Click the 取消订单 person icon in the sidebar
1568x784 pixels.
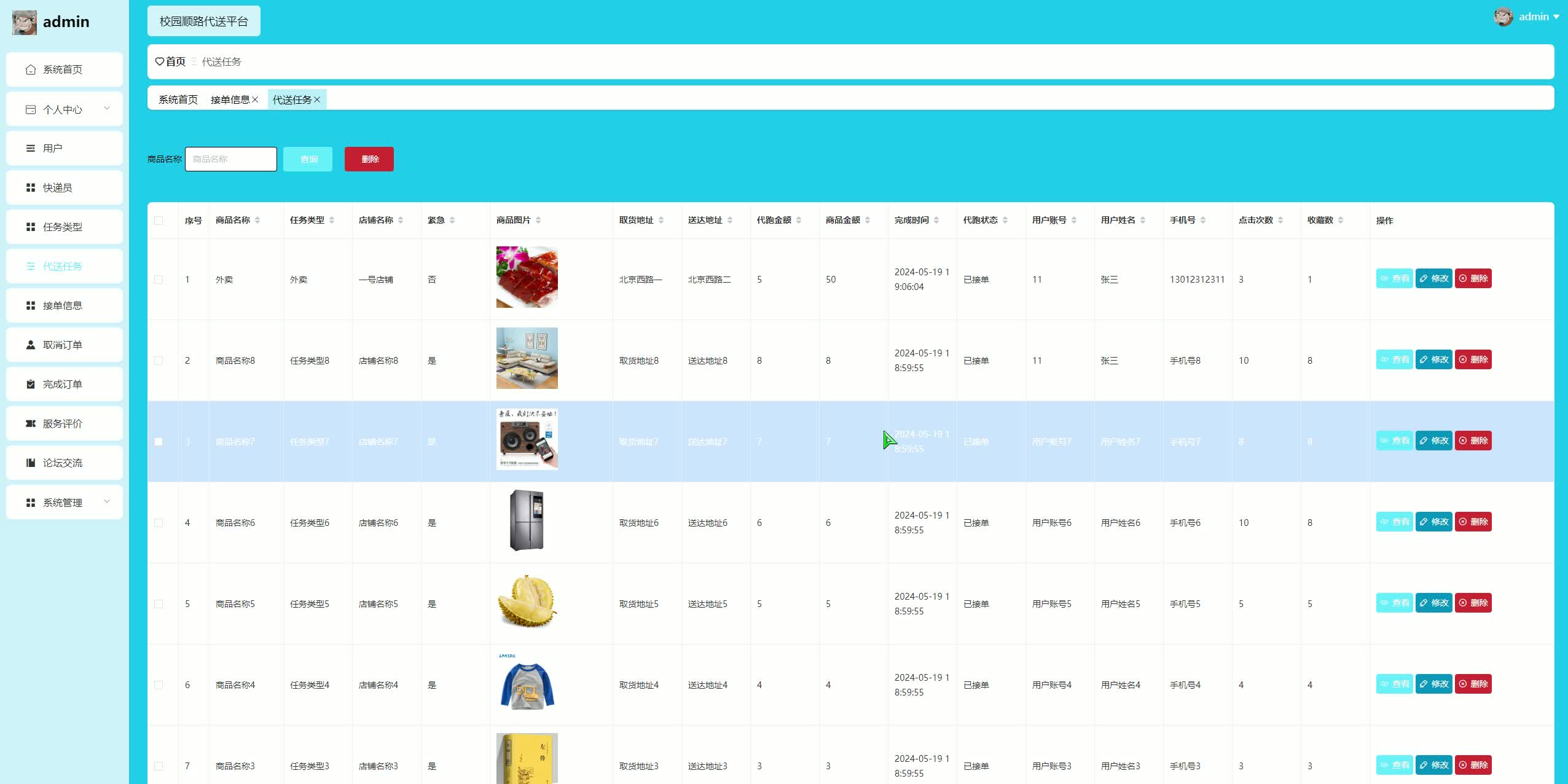tap(31, 345)
